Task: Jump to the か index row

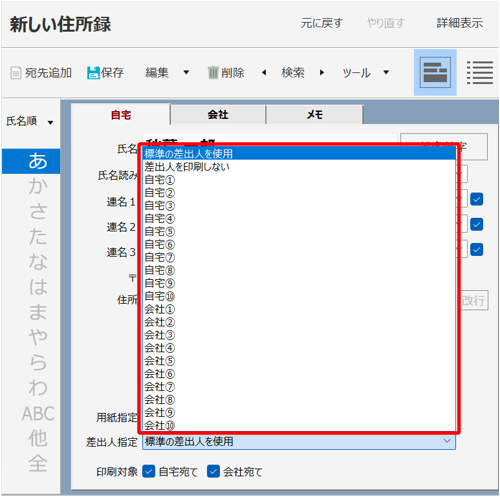Action: (x=31, y=186)
